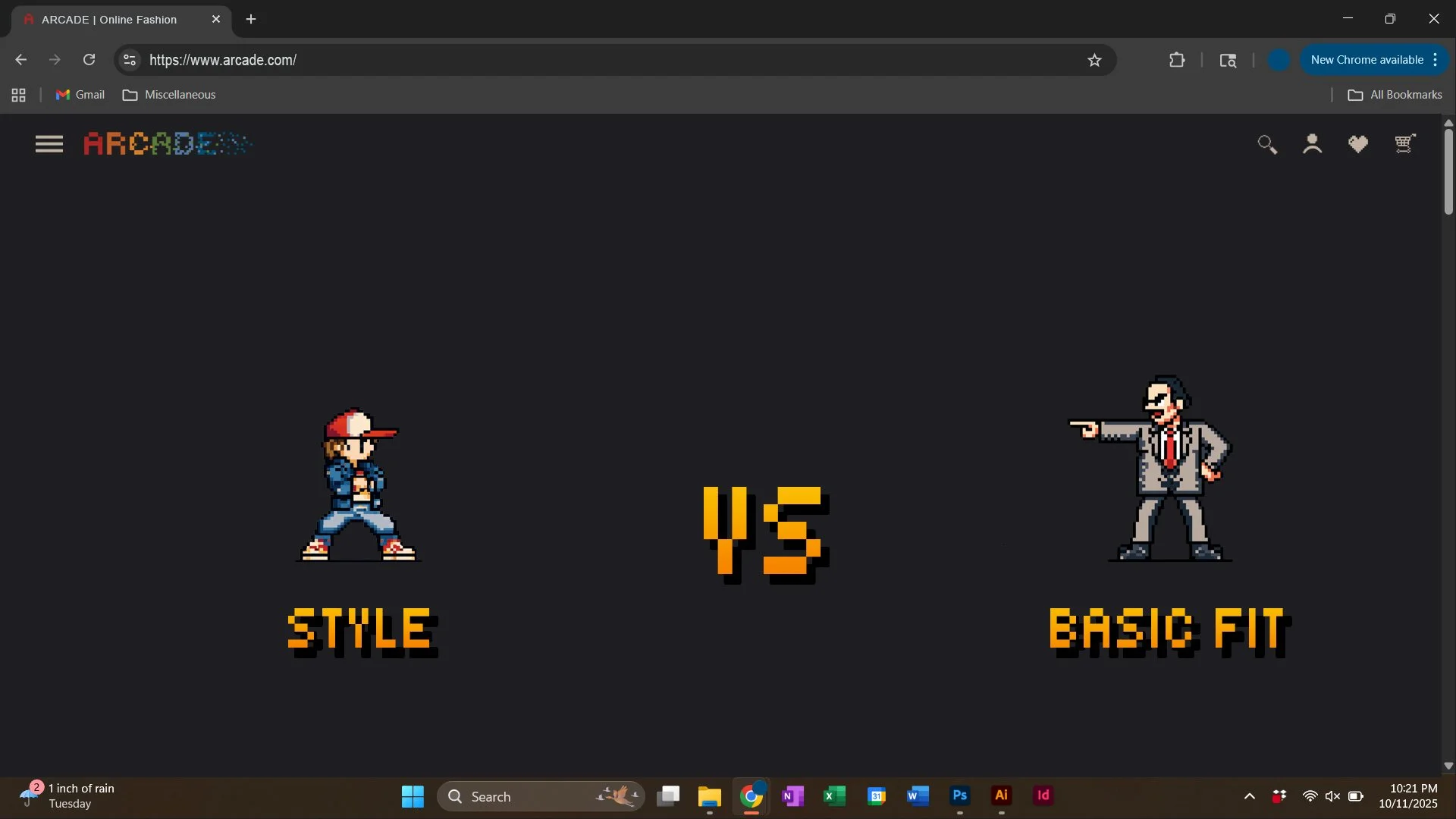Click the address bar URL field
1456x819 pixels.
pyautogui.click(x=607, y=60)
